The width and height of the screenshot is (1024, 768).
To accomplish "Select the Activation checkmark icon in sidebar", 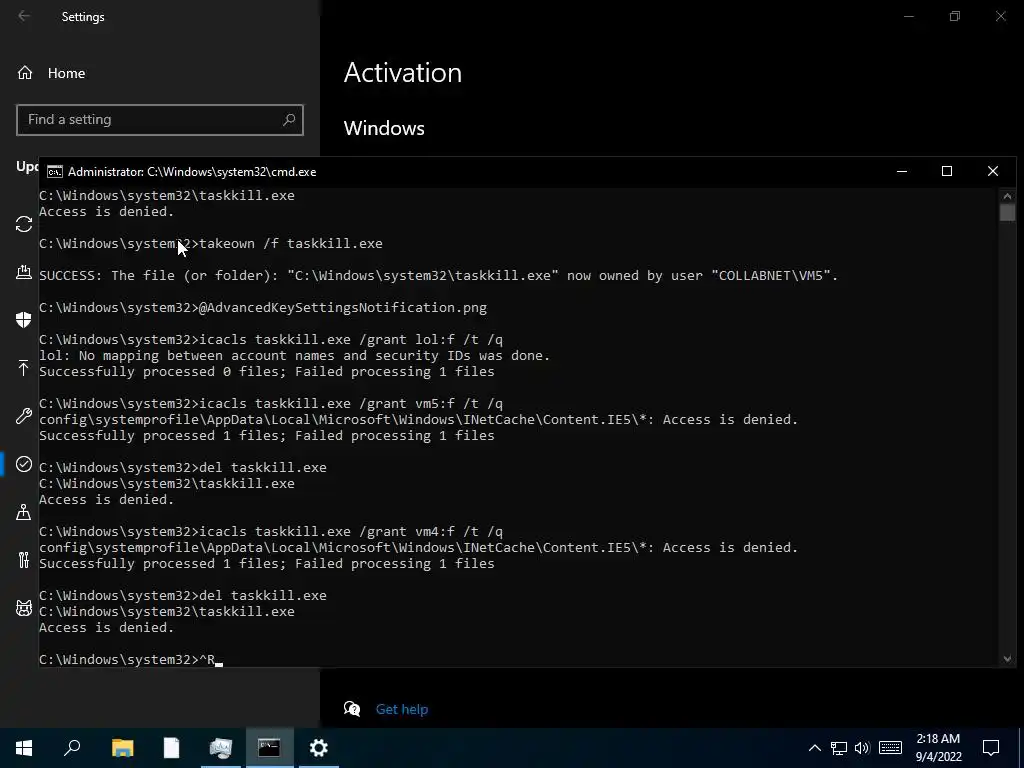I will click(x=24, y=464).
